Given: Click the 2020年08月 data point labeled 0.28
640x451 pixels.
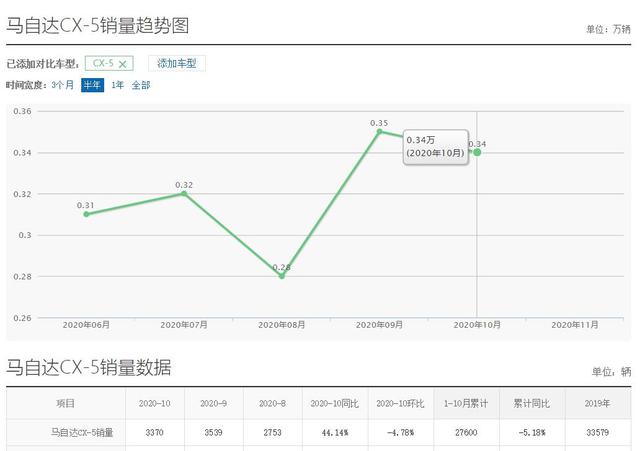Looking at the screenshot, I should point(282,276).
